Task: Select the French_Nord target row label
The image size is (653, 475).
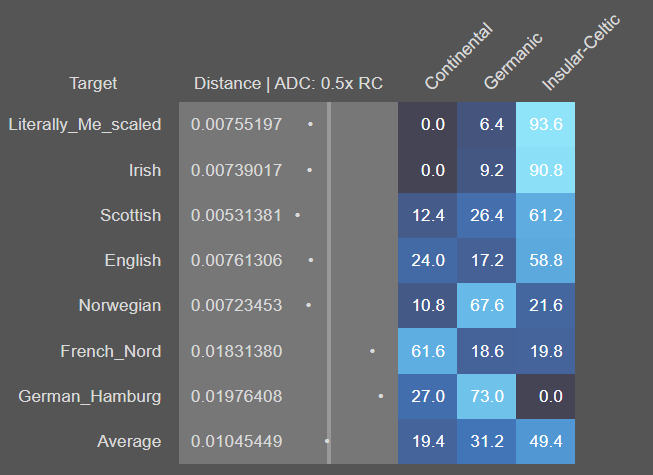Action: click(x=111, y=351)
